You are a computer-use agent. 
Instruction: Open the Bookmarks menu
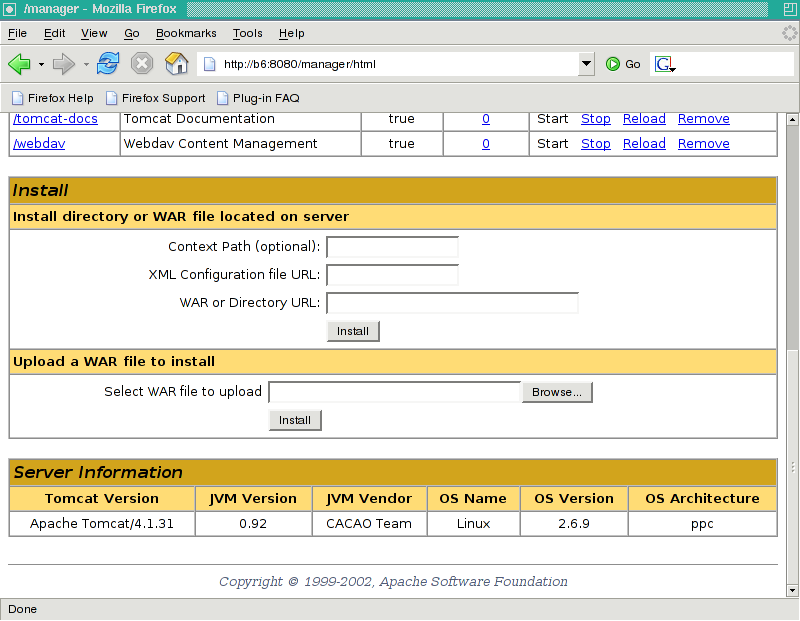[x=186, y=33]
